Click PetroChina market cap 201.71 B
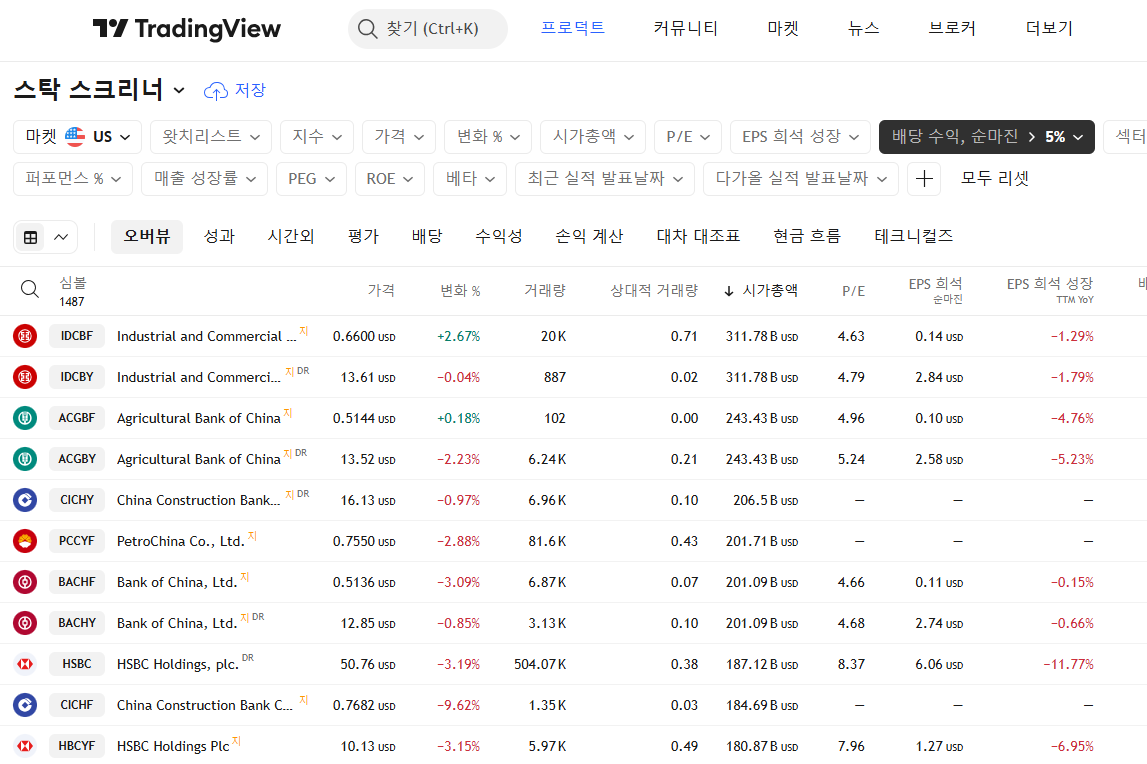 [x=761, y=542]
